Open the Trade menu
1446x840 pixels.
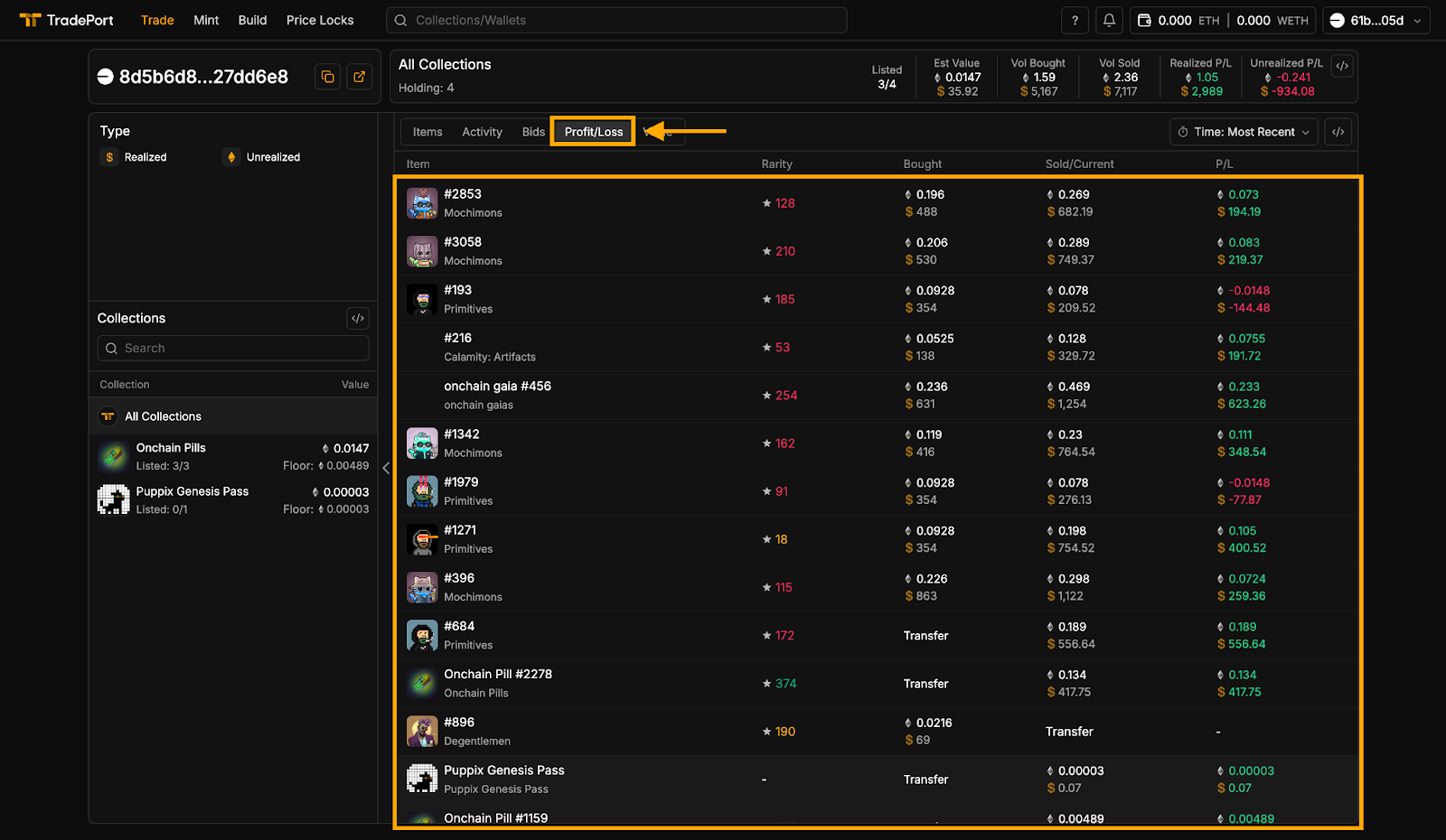tap(157, 20)
